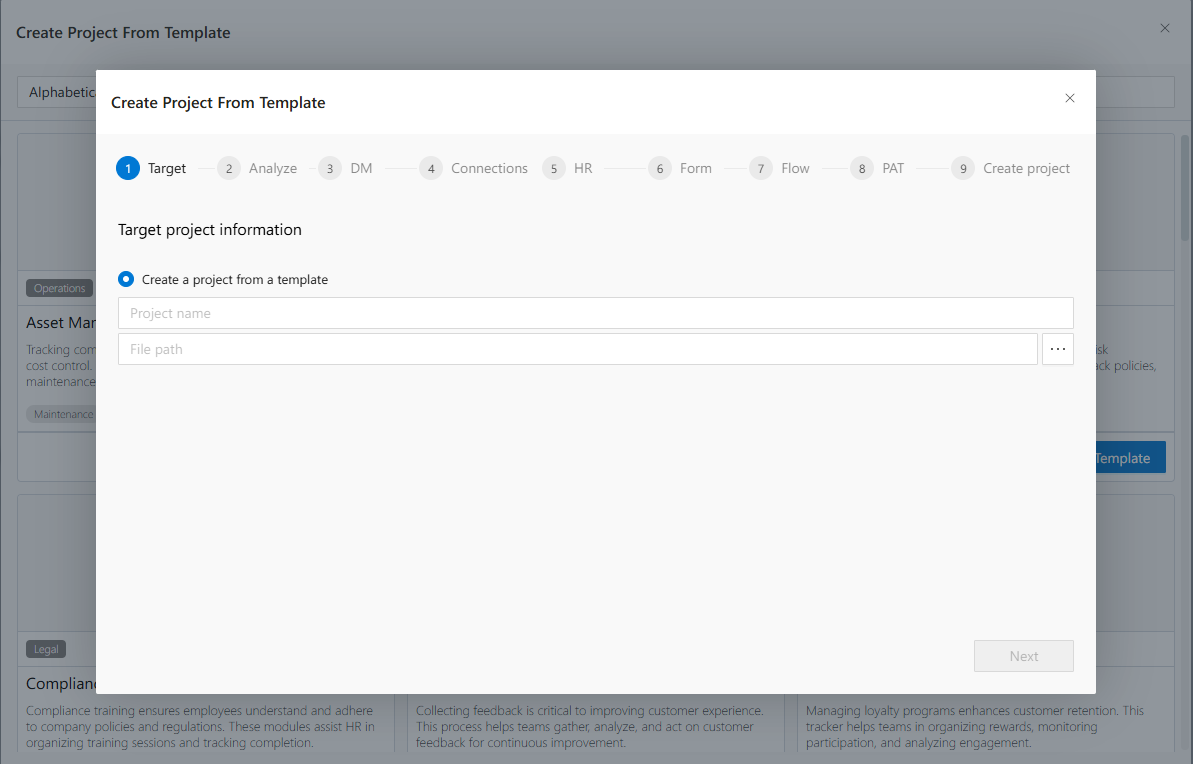
Task: Select the 'Create a project from a template' radio
Action: pos(126,279)
